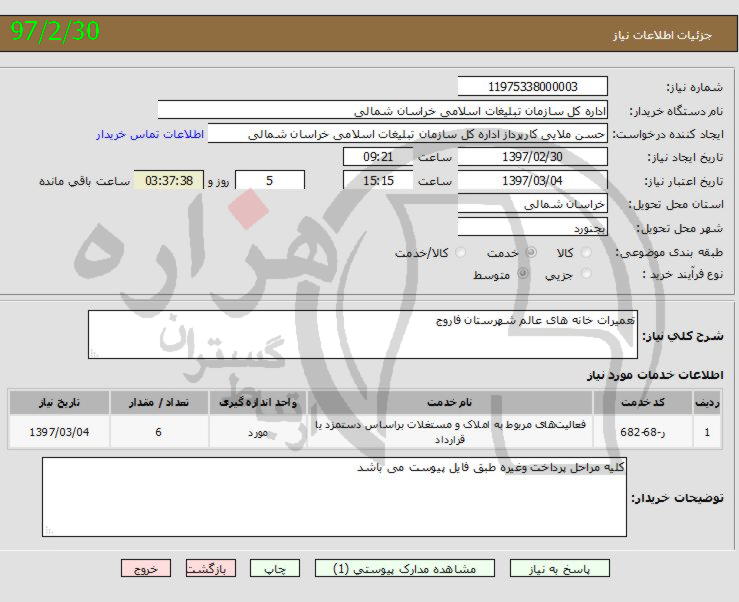739x602 pixels.
Task: Click the بازگشت back button
Action: [211, 569]
